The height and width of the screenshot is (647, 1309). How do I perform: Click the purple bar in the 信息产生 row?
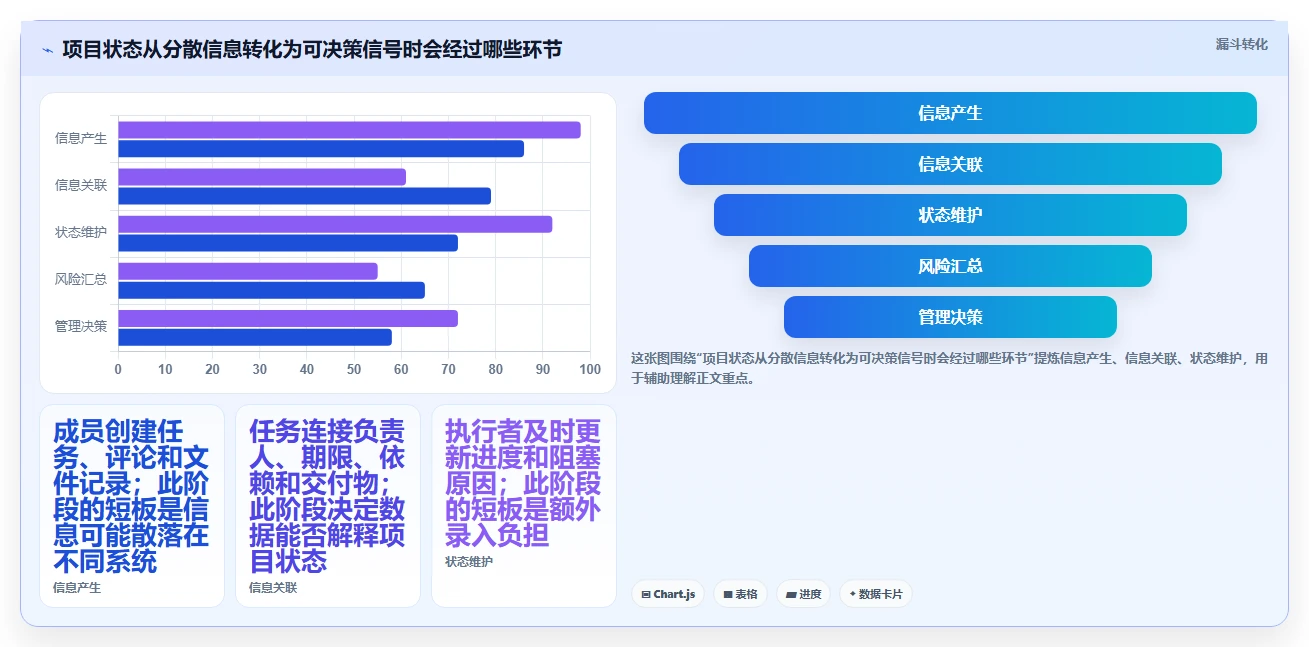pyautogui.click(x=349, y=130)
